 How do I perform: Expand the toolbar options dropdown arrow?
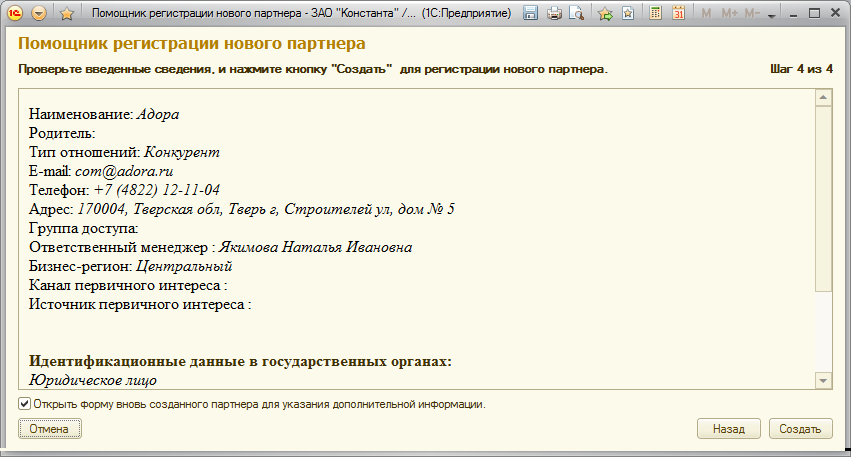[x=772, y=16]
